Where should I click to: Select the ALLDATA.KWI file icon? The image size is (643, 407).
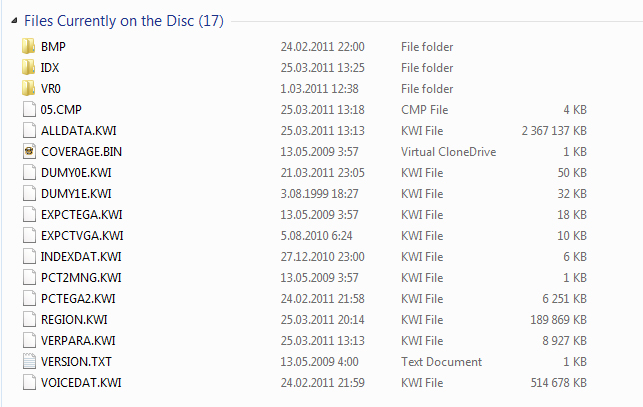pos(27,130)
